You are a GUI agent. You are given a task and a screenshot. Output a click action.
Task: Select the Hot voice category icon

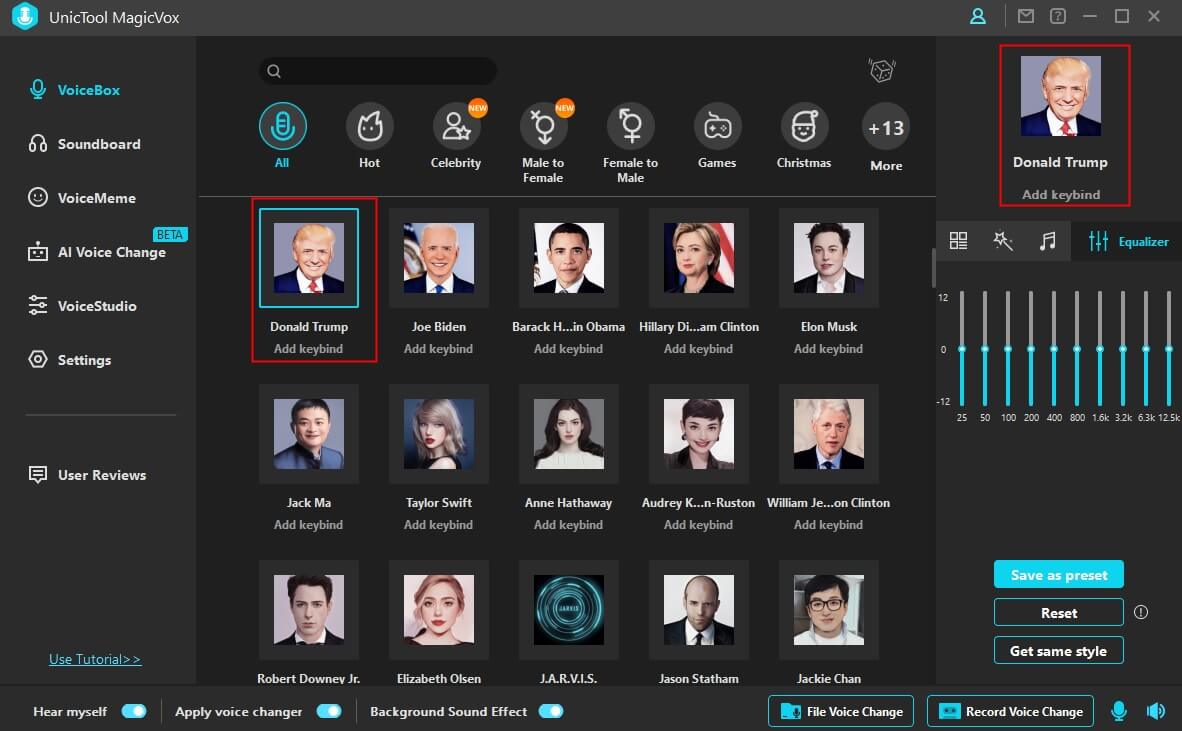click(x=369, y=127)
